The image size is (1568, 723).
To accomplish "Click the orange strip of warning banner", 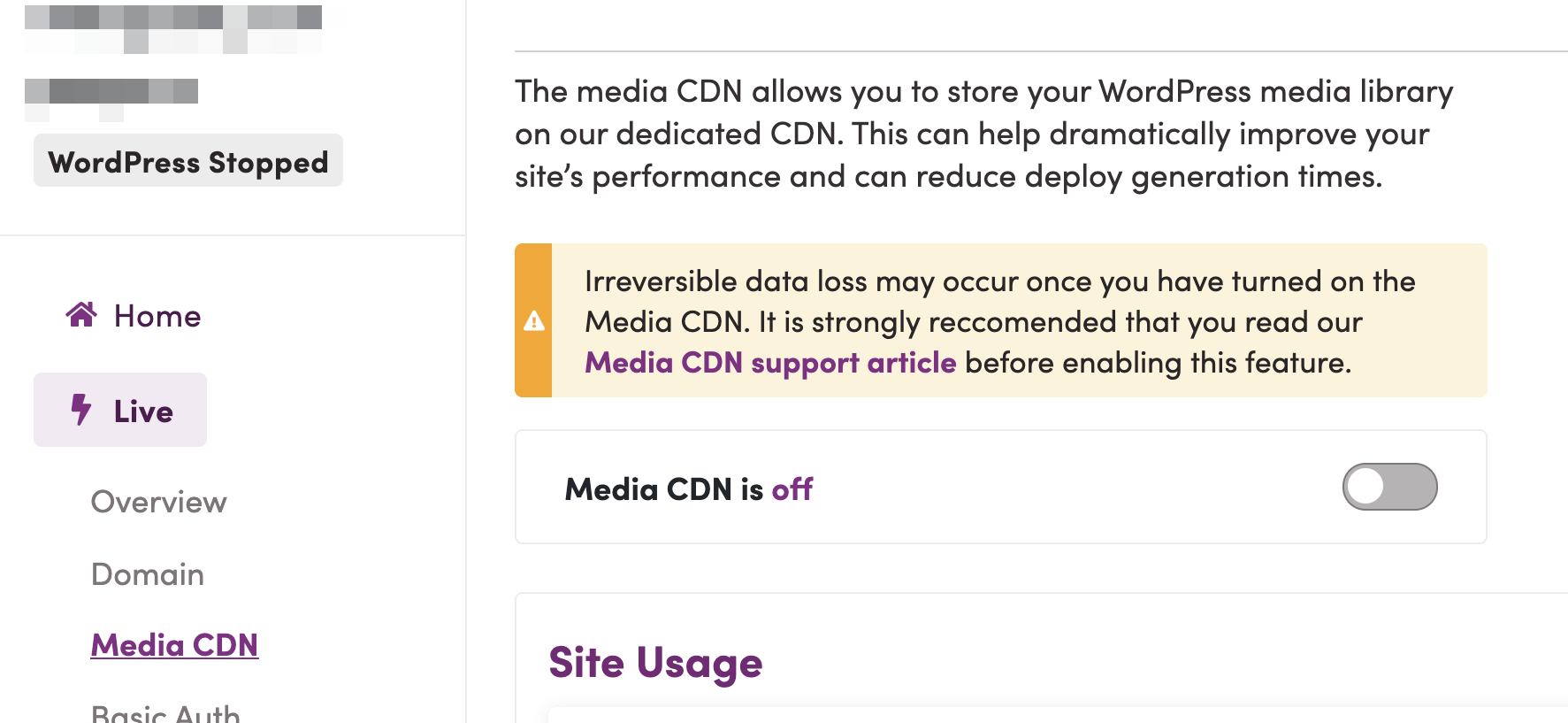I will [x=533, y=320].
